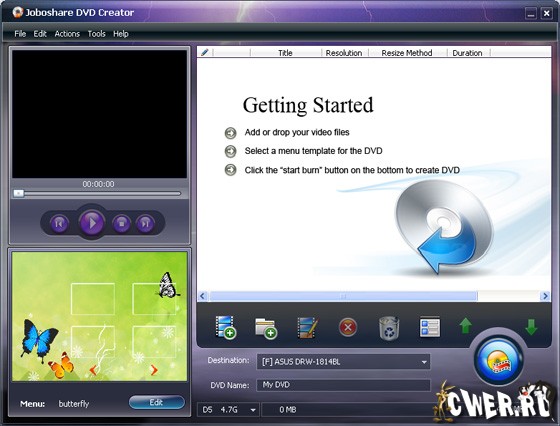Click the DVD Name input field
This screenshot has width=560, height=426.
point(343,385)
